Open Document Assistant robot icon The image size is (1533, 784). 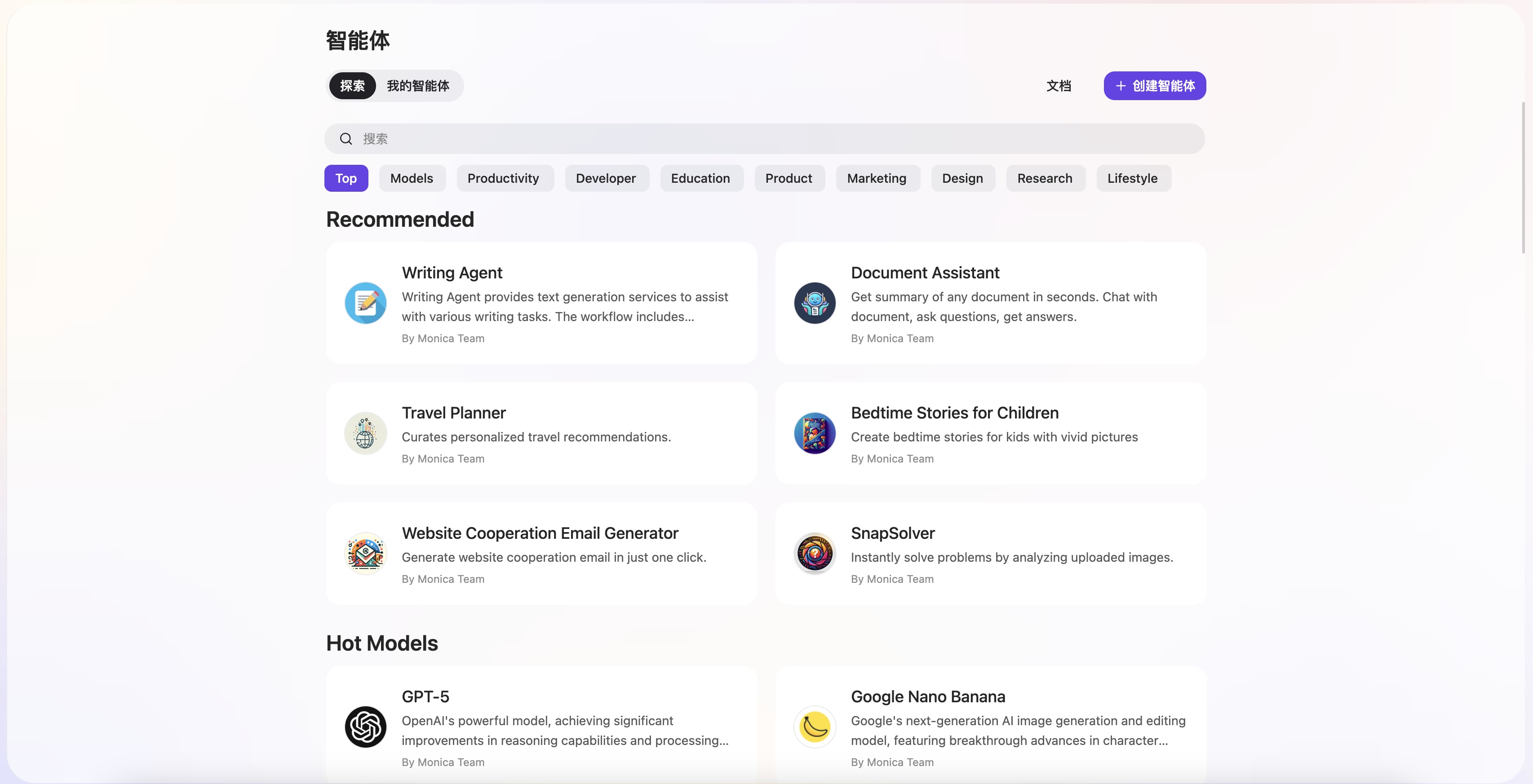815,303
